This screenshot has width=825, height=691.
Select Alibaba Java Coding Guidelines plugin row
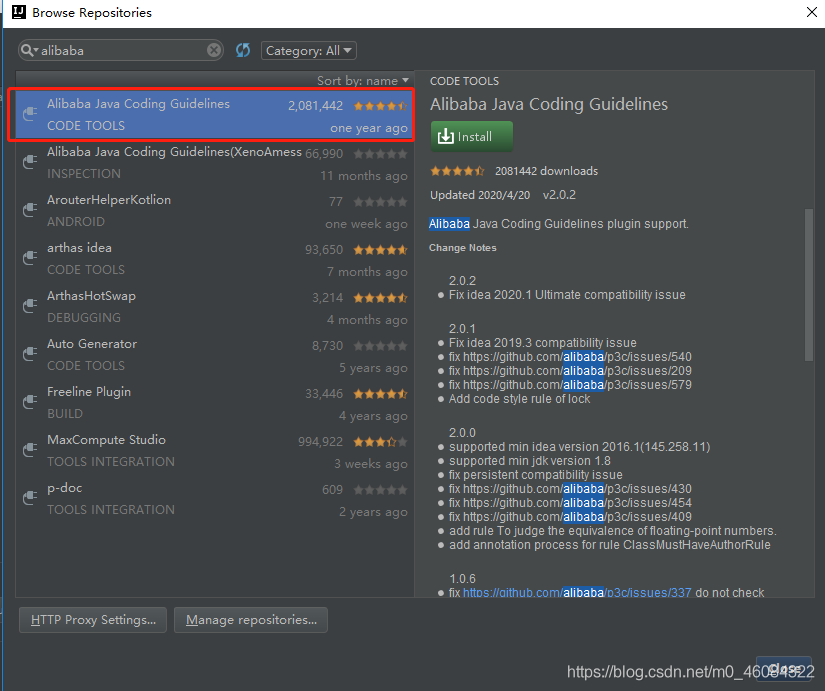click(213, 115)
